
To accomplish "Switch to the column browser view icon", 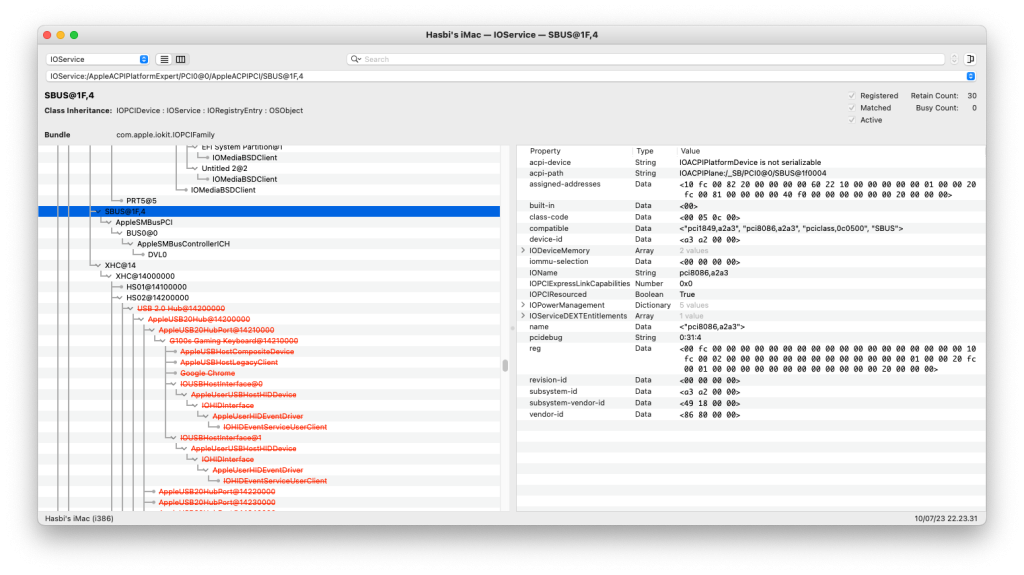I will [x=181, y=60].
